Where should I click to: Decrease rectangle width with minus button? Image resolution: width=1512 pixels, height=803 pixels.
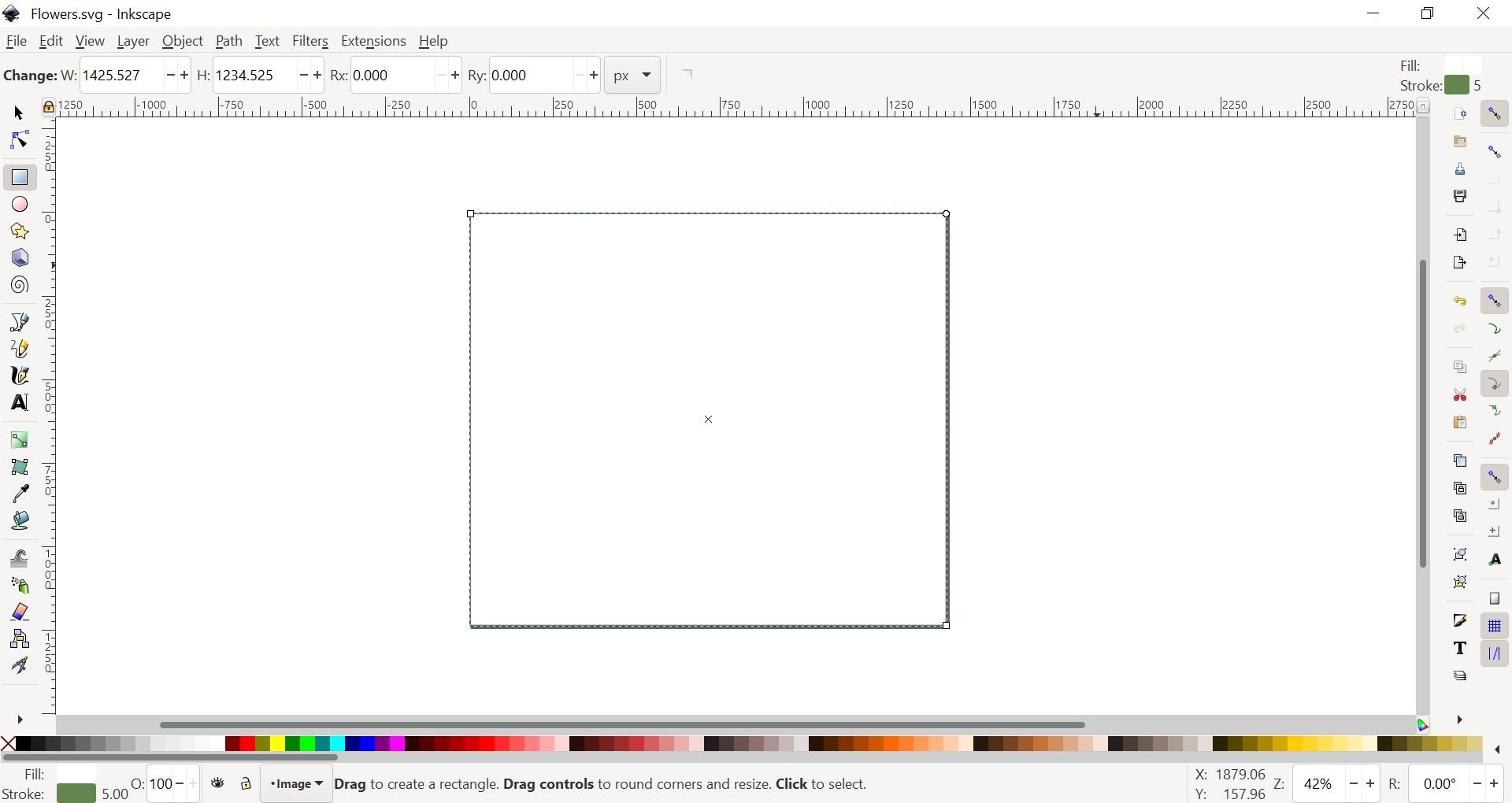click(x=172, y=75)
